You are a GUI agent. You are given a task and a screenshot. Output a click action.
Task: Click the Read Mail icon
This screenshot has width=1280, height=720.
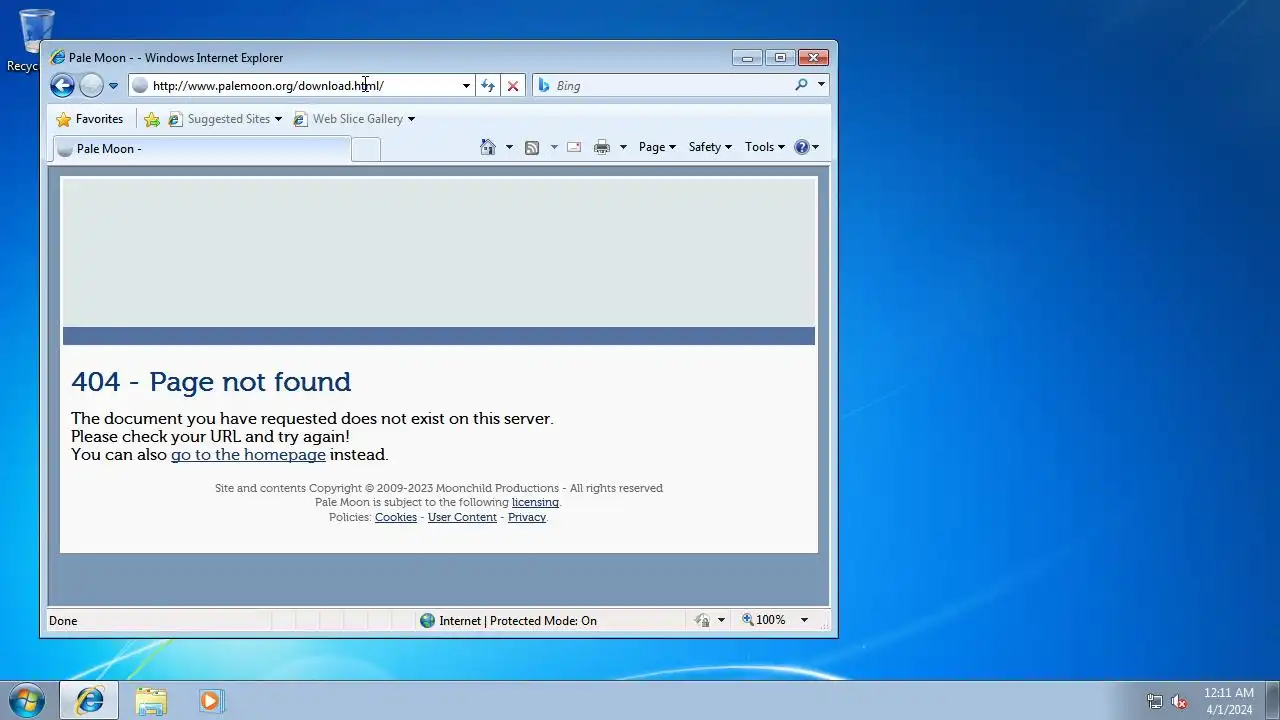(574, 147)
